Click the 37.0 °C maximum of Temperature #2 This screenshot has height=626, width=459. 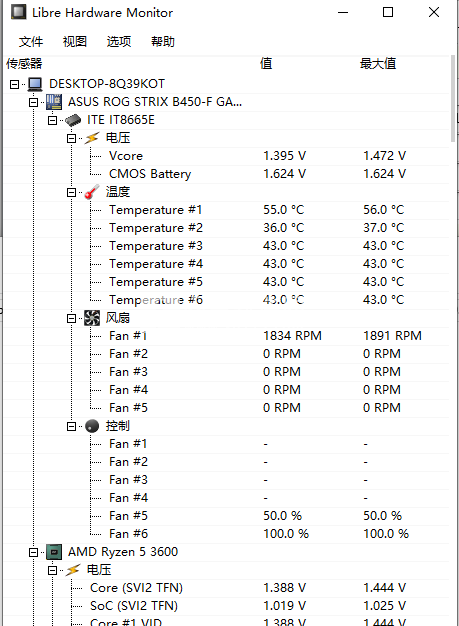tap(384, 228)
